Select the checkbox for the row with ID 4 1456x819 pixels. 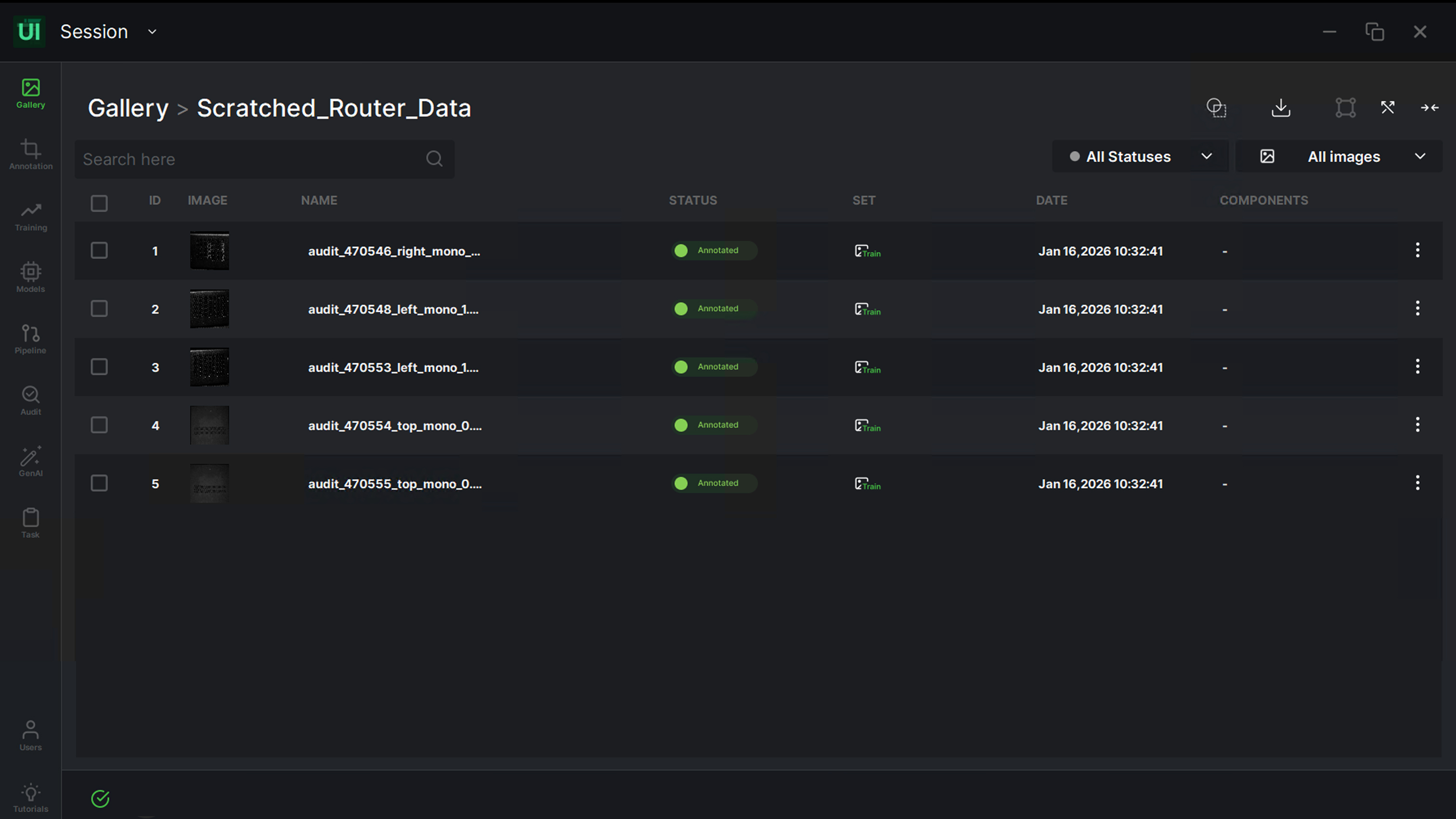coord(100,425)
